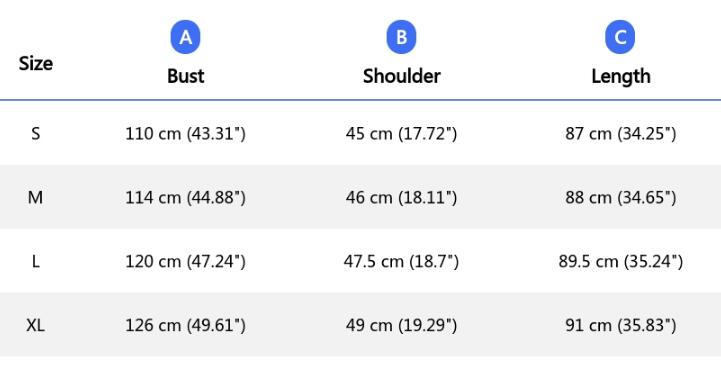Image resolution: width=721 pixels, height=367 pixels.
Task: Select the 45 cm shoulder value
Action: point(401,134)
